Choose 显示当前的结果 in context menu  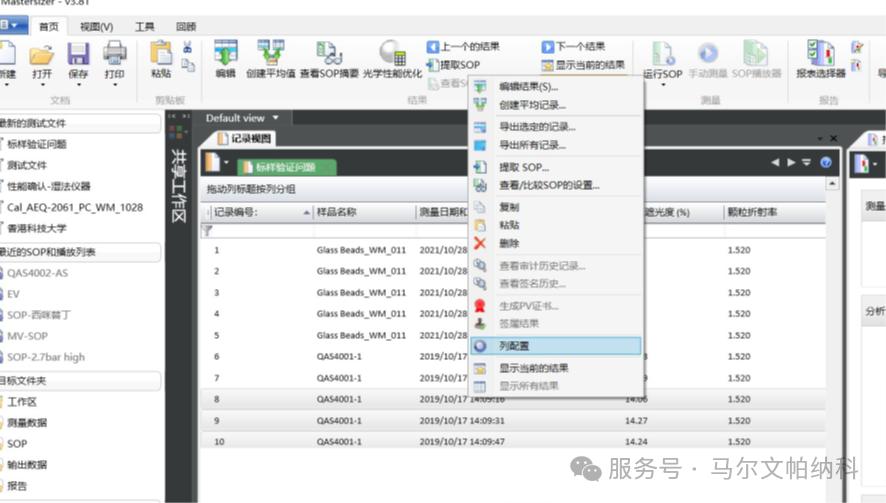pos(556,368)
